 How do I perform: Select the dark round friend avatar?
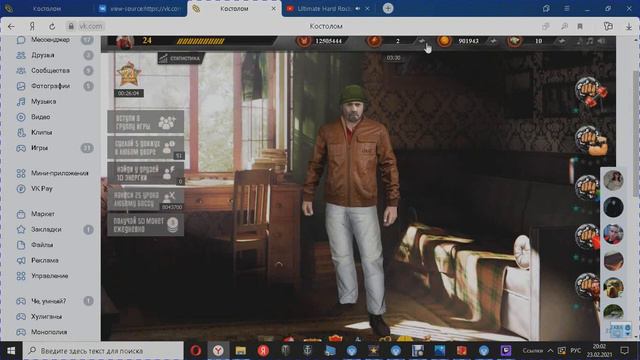(x=613, y=207)
